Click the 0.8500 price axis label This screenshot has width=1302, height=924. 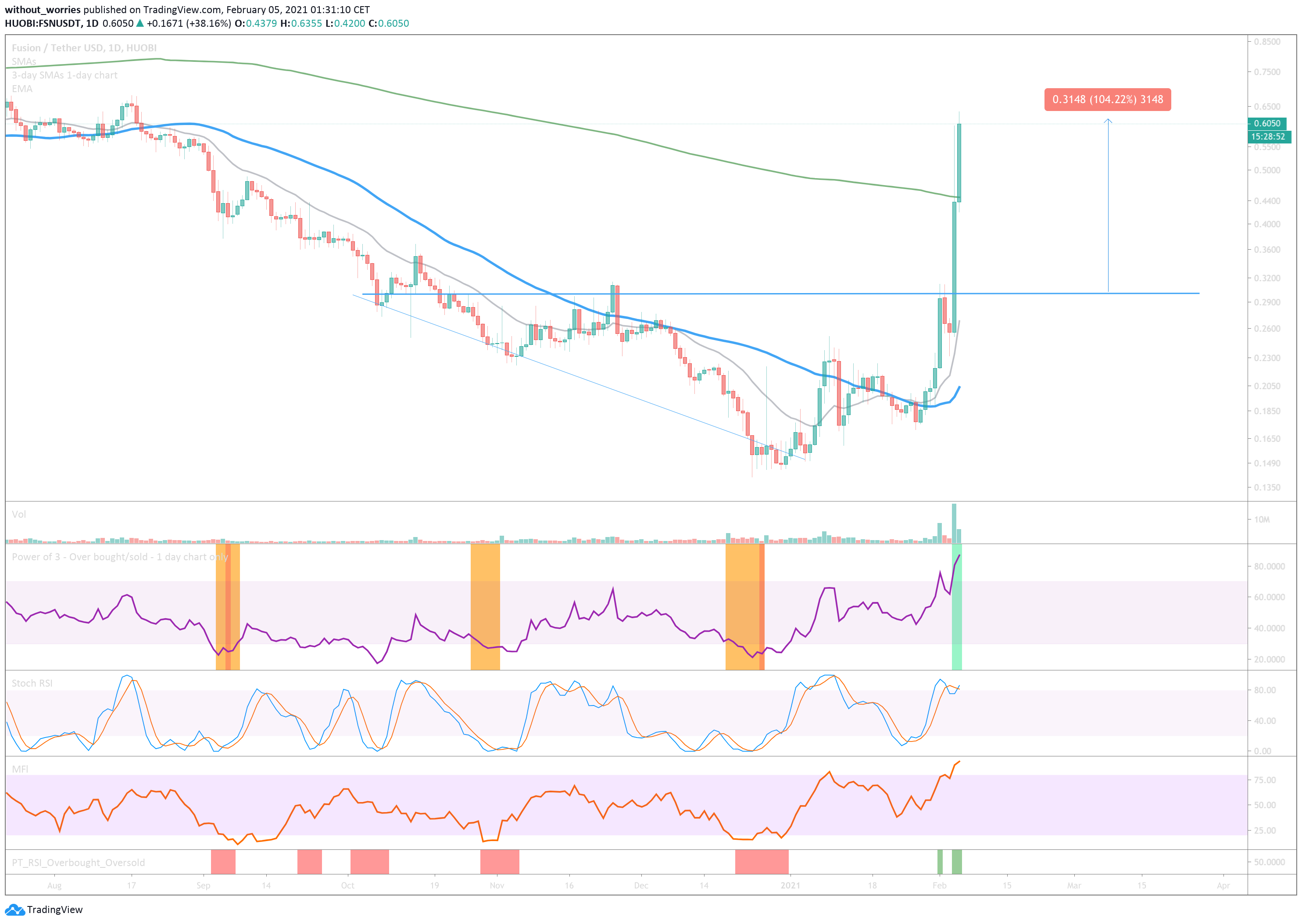coord(1267,42)
